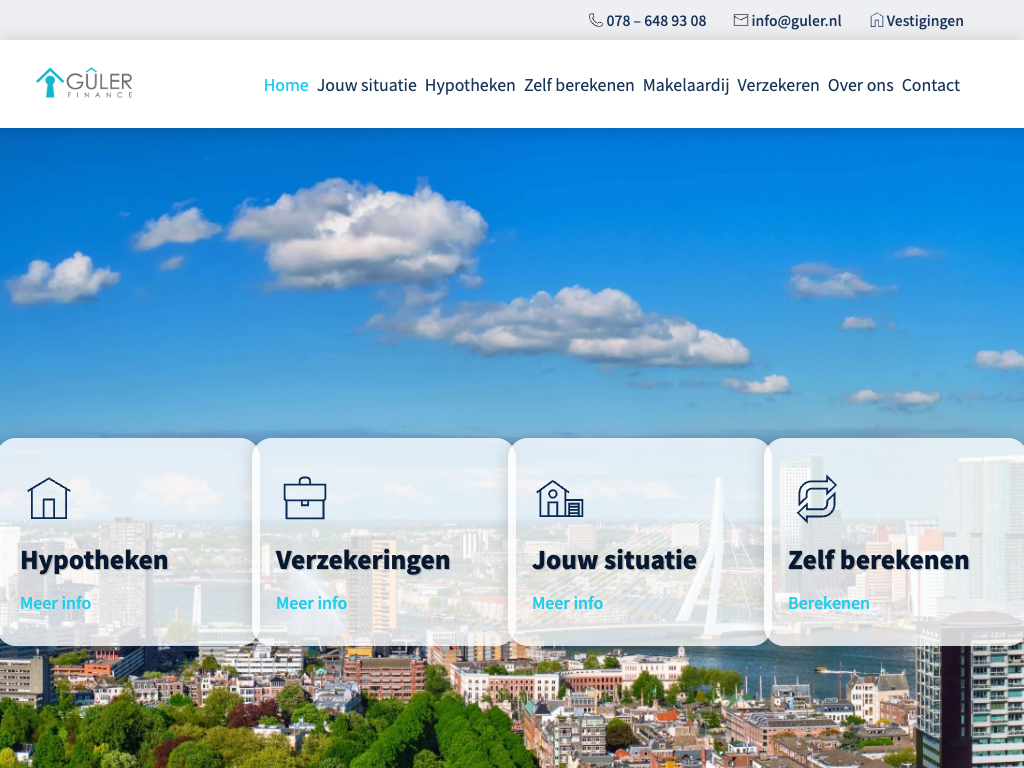Click the house-with-garage icon above Jouw situatie
This screenshot has width=1024, height=768.
tap(560, 498)
